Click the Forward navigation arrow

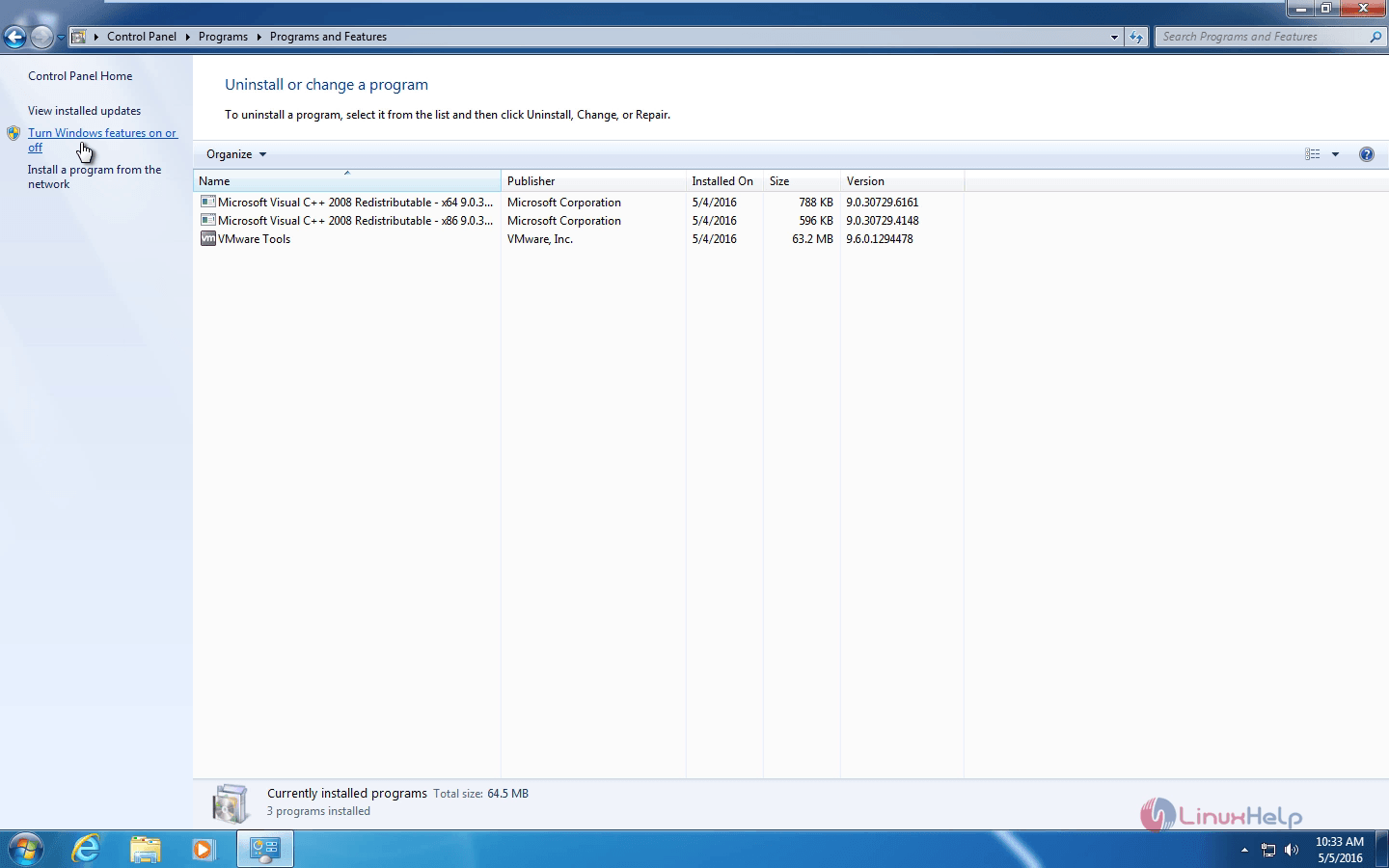pos(41,37)
